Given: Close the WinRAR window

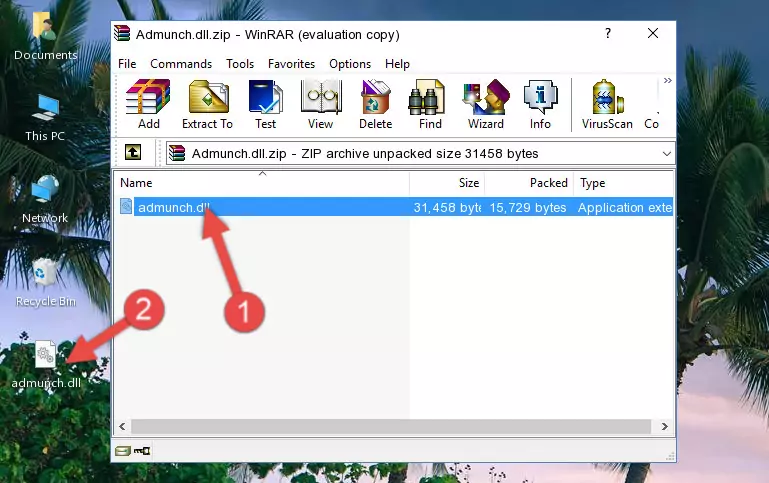Looking at the screenshot, I should point(653,33).
